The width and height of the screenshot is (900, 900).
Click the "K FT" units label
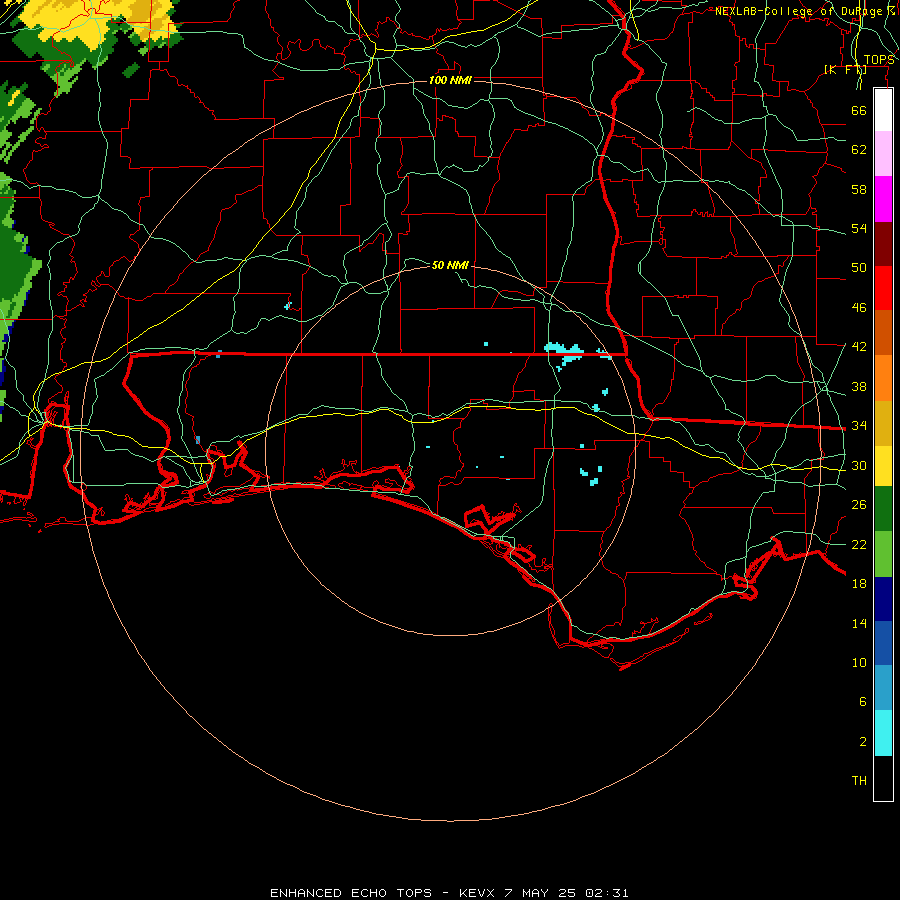click(x=845, y=70)
